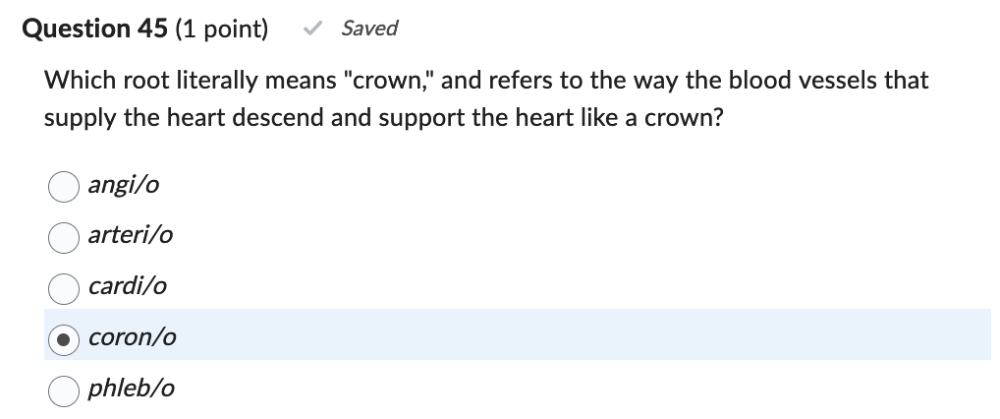Viewport: 1000px width, 419px height.
Task: Click the cardi/o answer label text
Action: [x=127, y=287]
